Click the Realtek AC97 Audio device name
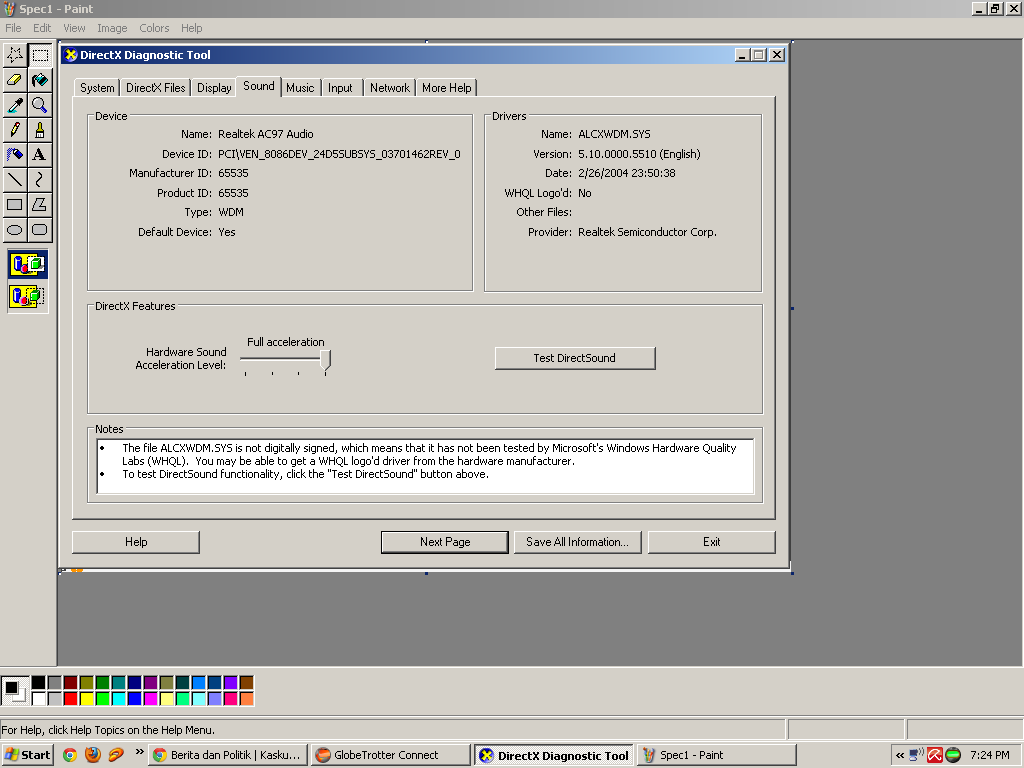The height and width of the screenshot is (768, 1024). [x=266, y=134]
